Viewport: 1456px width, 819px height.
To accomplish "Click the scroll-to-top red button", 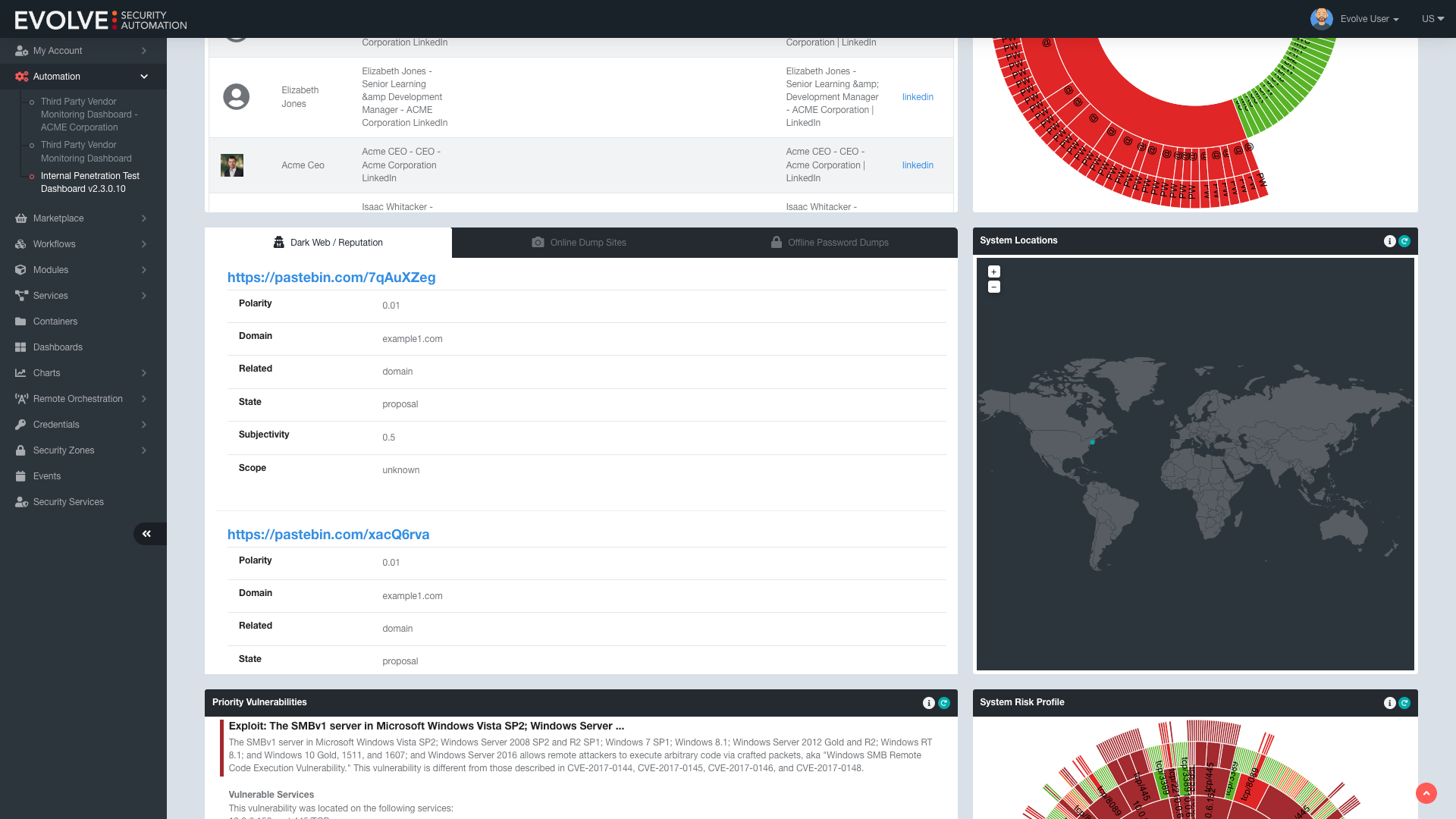I will (1426, 793).
